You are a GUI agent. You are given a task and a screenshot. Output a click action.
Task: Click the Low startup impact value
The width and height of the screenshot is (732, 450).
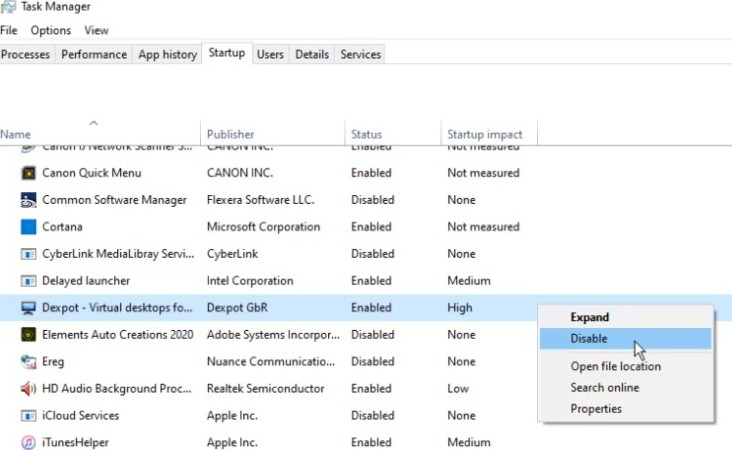point(458,389)
